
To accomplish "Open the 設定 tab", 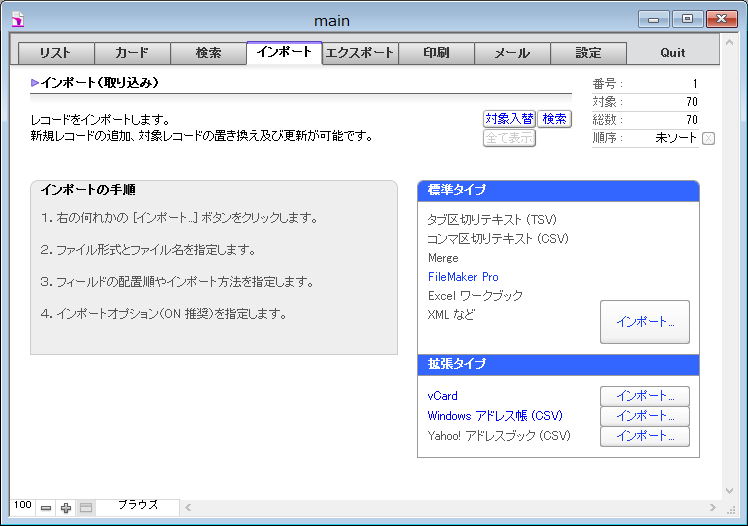I will click(589, 54).
